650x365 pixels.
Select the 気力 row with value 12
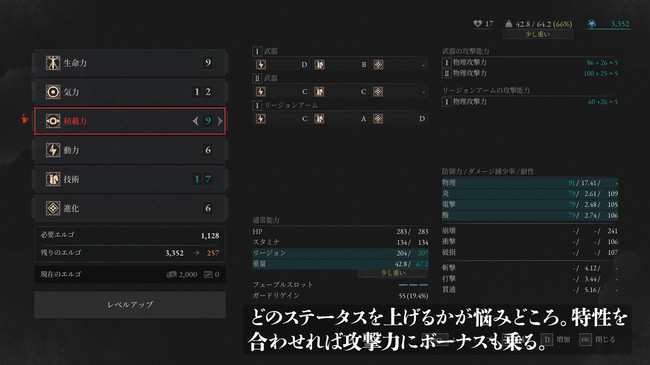pos(130,92)
